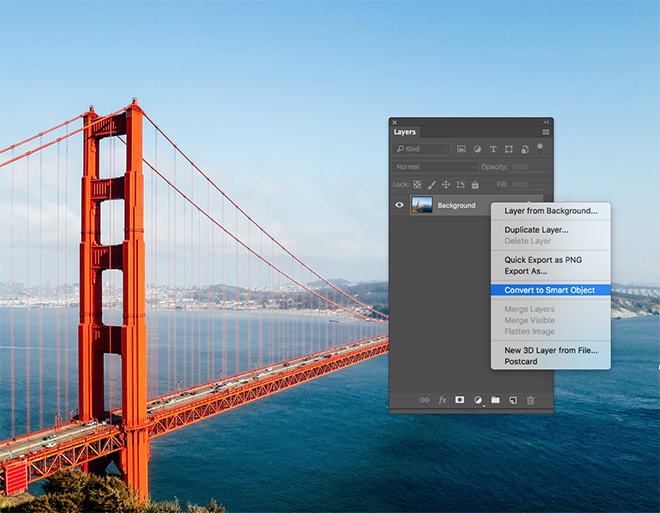Toggle lock transparent pixels
The width and height of the screenshot is (660, 513).
point(418,185)
